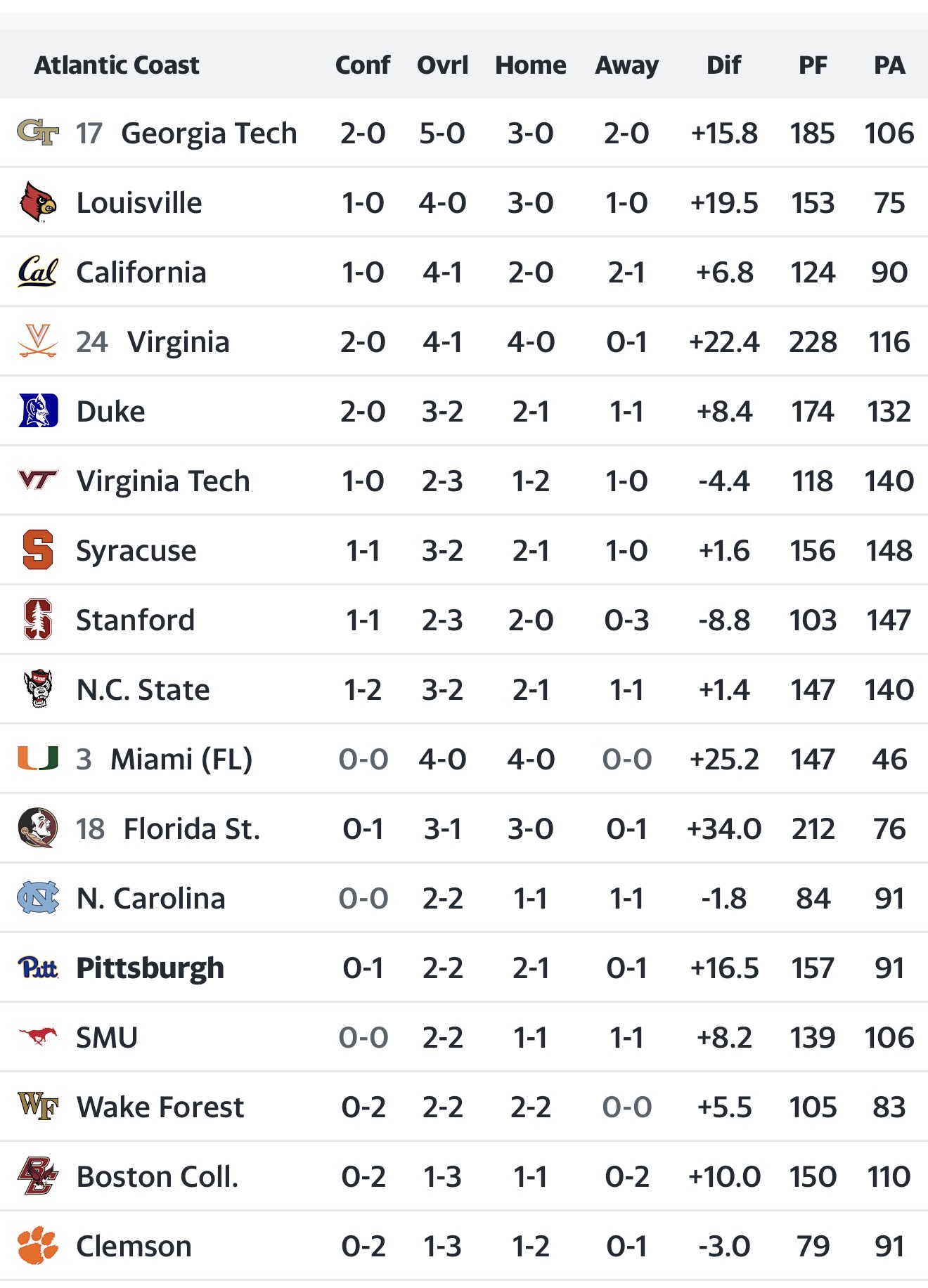Click the Stanford tree logo
The height and width of the screenshot is (1288, 928).
point(38,620)
